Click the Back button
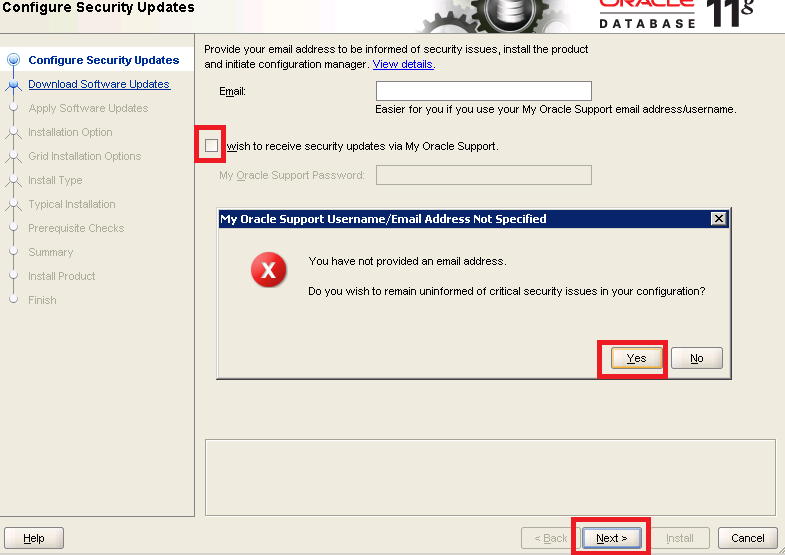This screenshot has height=555, width=785. coord(550,538)
